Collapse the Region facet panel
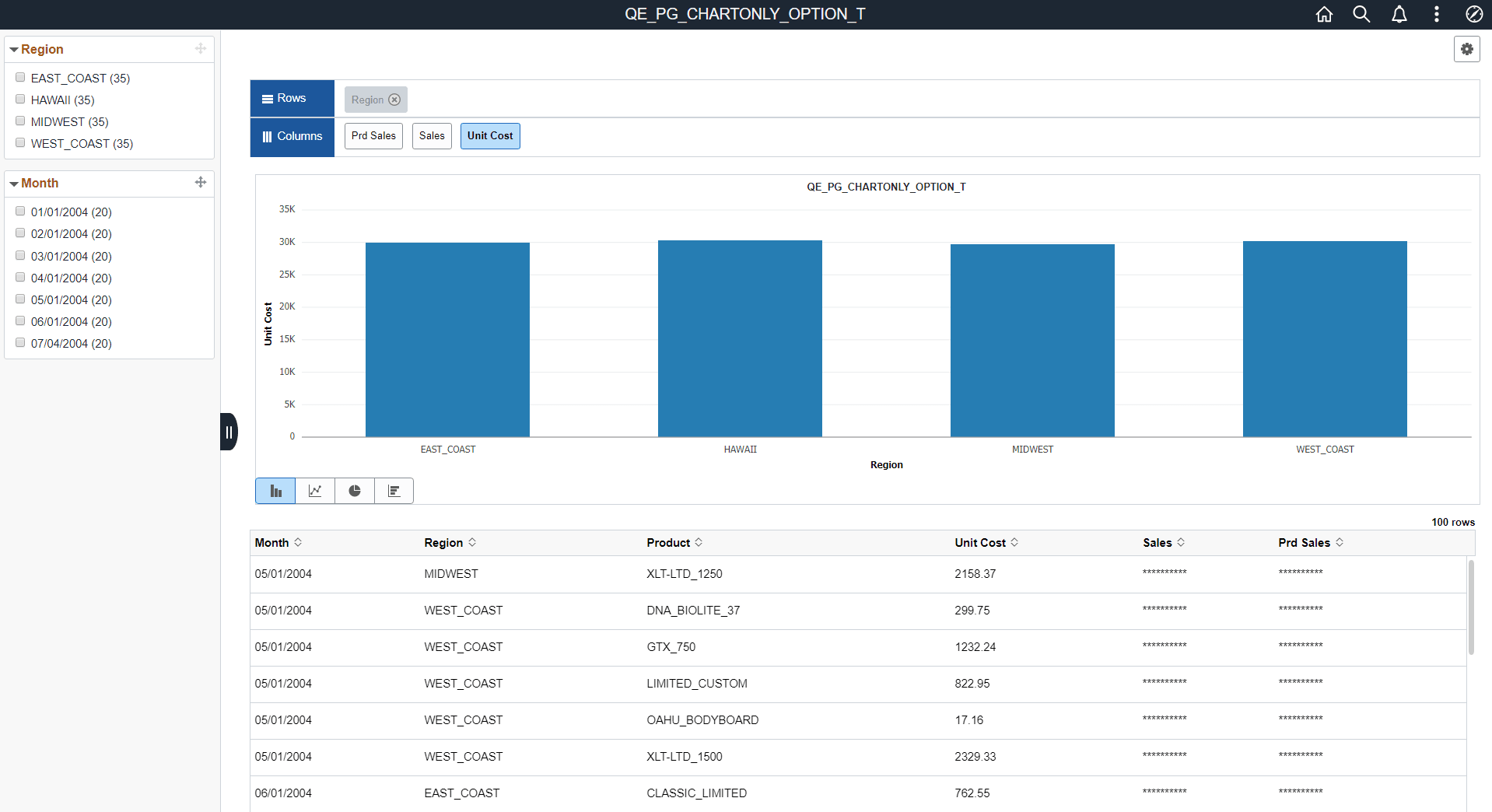 pos(13,48)
